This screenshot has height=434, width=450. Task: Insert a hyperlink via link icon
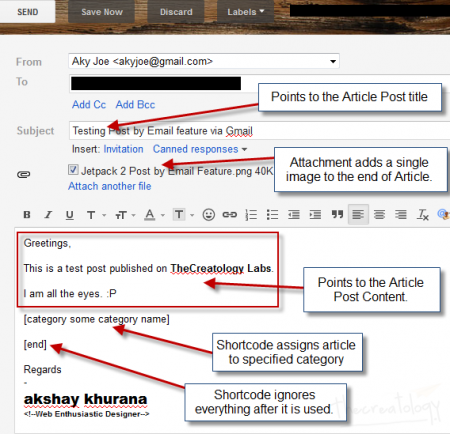pos(230,215)
